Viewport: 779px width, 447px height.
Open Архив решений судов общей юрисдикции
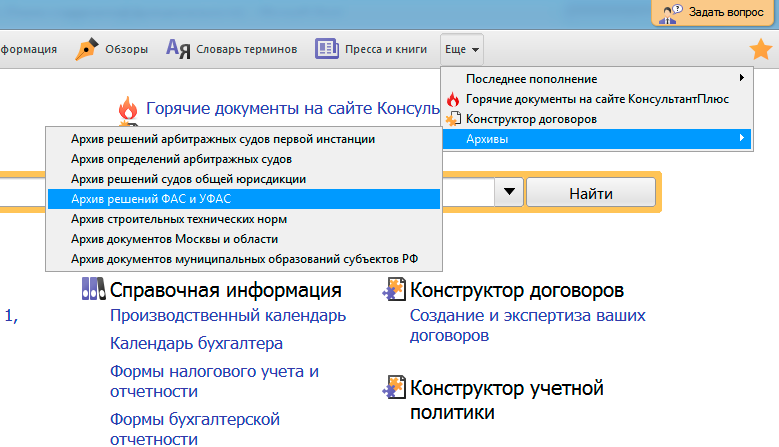[x=244, y=179]
